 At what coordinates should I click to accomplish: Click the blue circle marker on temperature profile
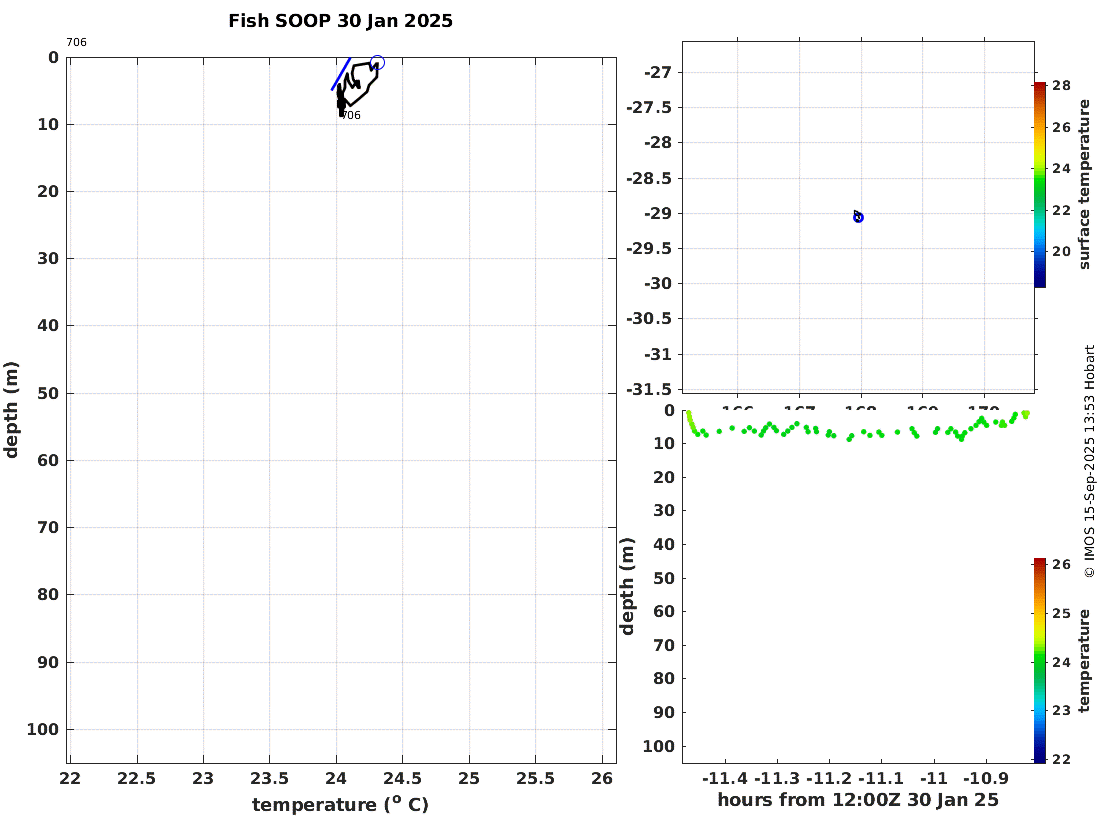click(377, 63)
